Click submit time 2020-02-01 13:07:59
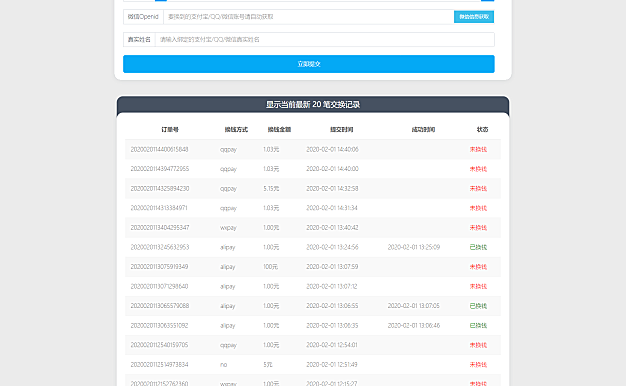Screen dimensions: 626x386 click(x=332, y=267)
